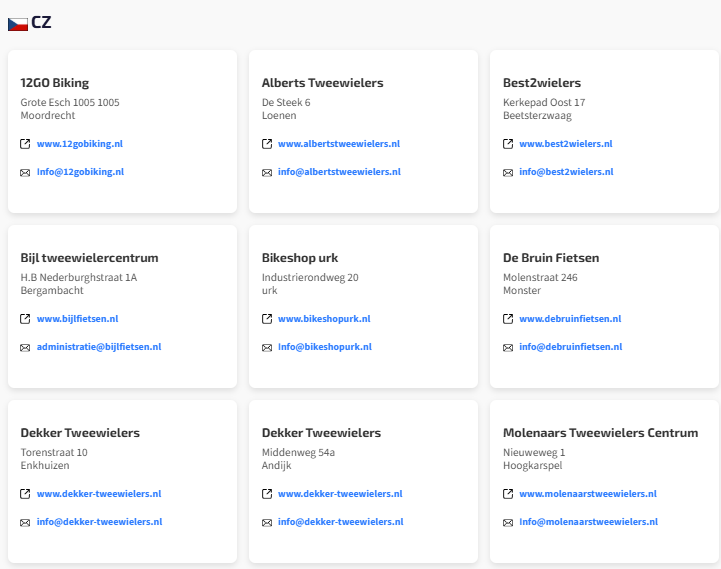
Task: Click the external link icon beside www.12gobiking.nl
Action: [x=25, y=144]
